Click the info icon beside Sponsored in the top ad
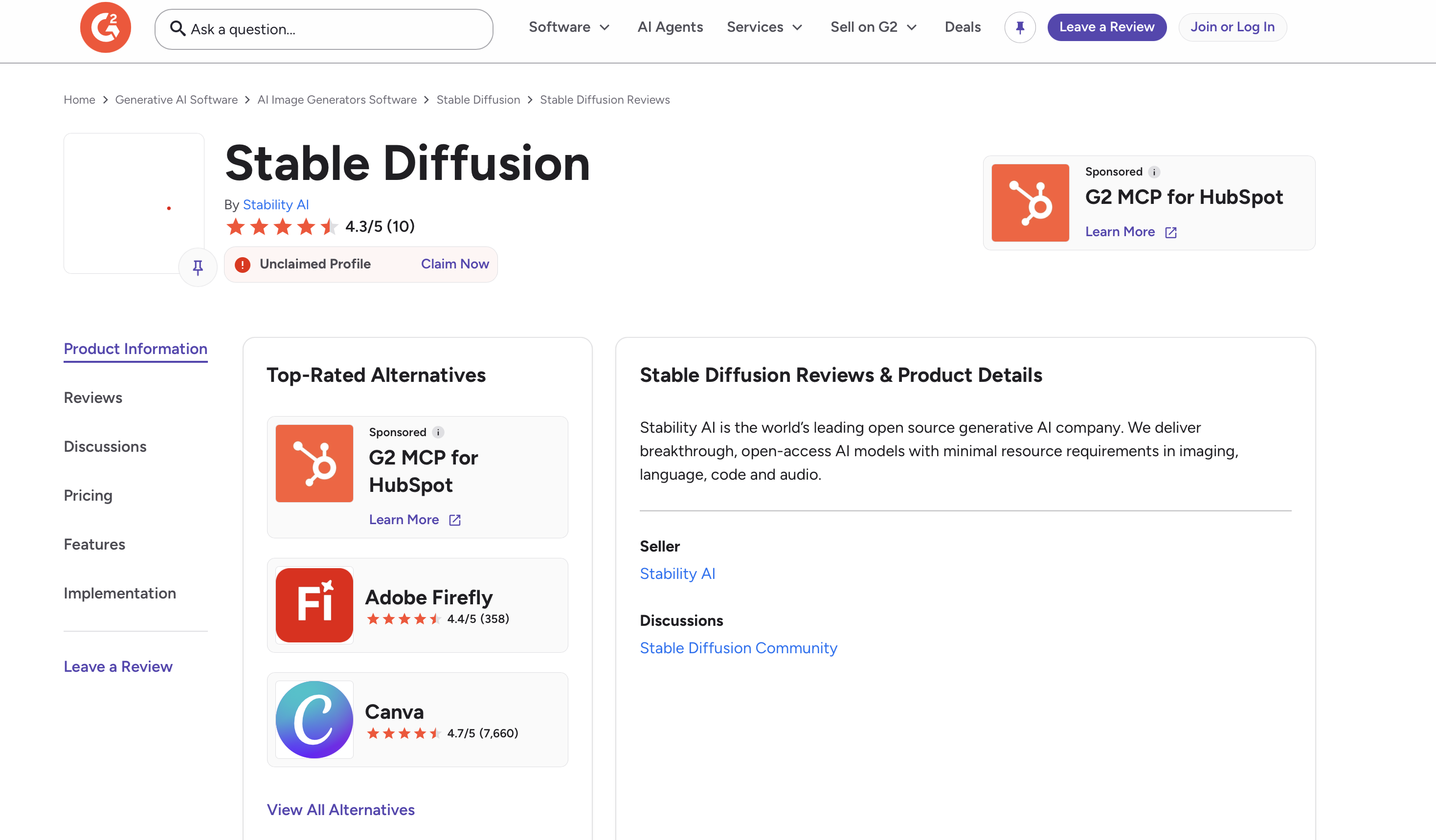This screenshot has height=840, width=1436. click(x=1154, y=172)
